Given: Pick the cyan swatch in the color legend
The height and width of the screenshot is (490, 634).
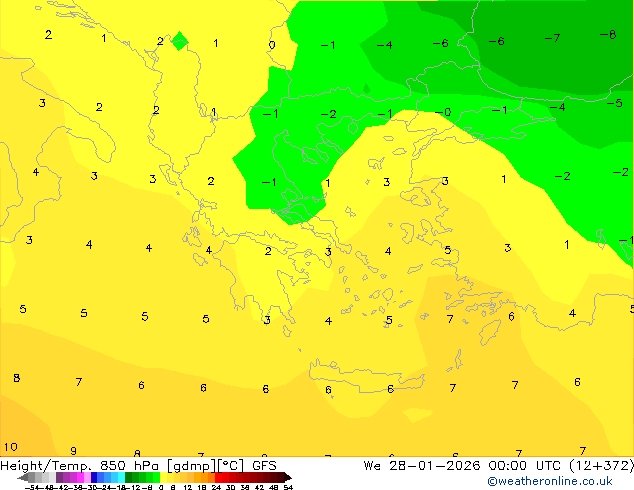Looking at the screenshot, I should [121, 477].
